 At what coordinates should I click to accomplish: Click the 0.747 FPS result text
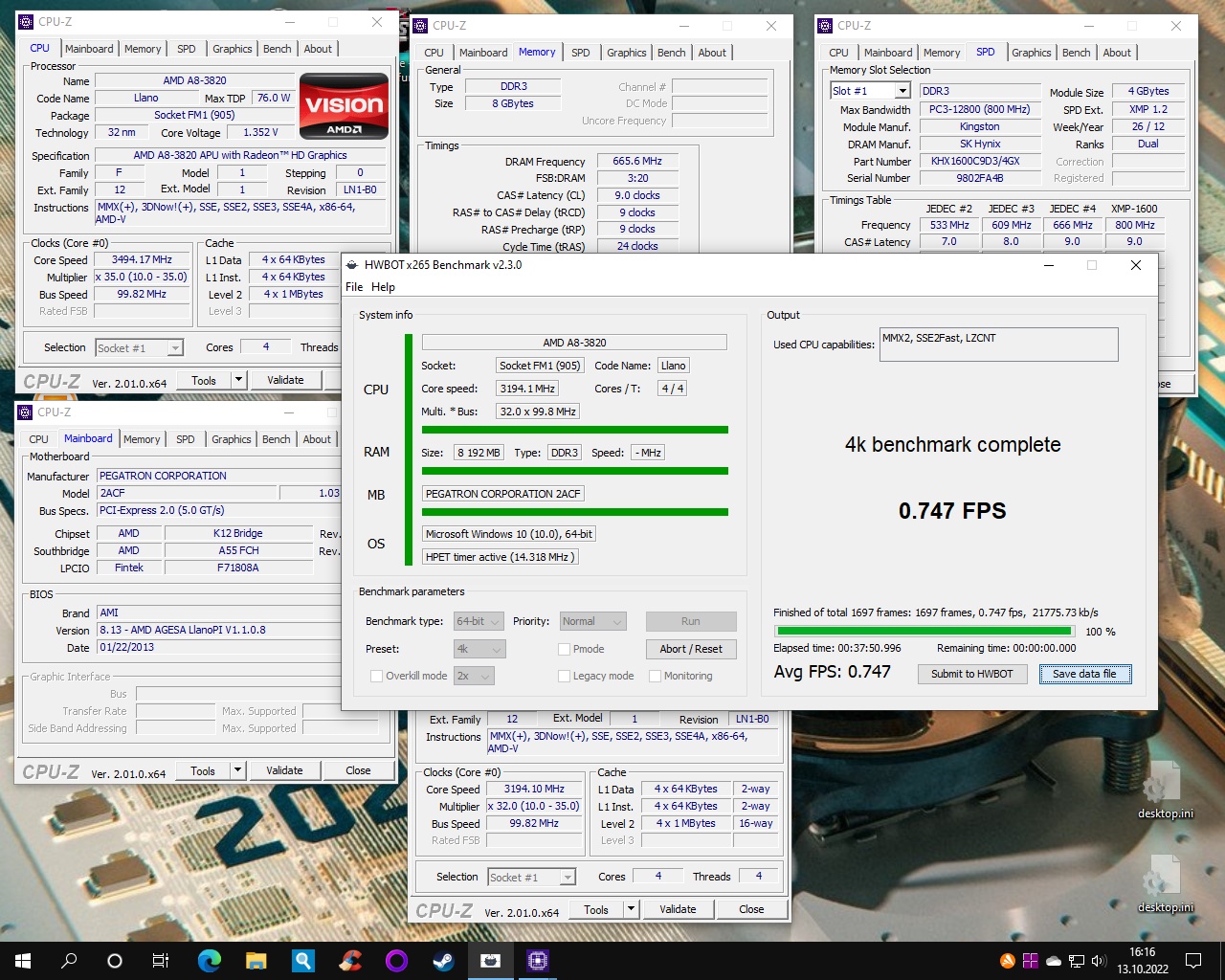point(952,511)
